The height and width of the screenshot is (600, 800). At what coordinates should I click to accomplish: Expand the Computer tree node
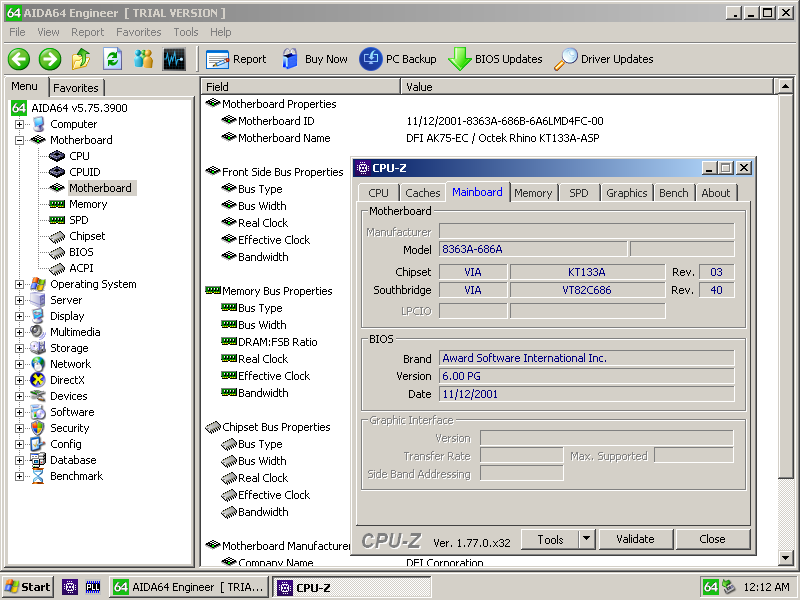coord(19,124)
